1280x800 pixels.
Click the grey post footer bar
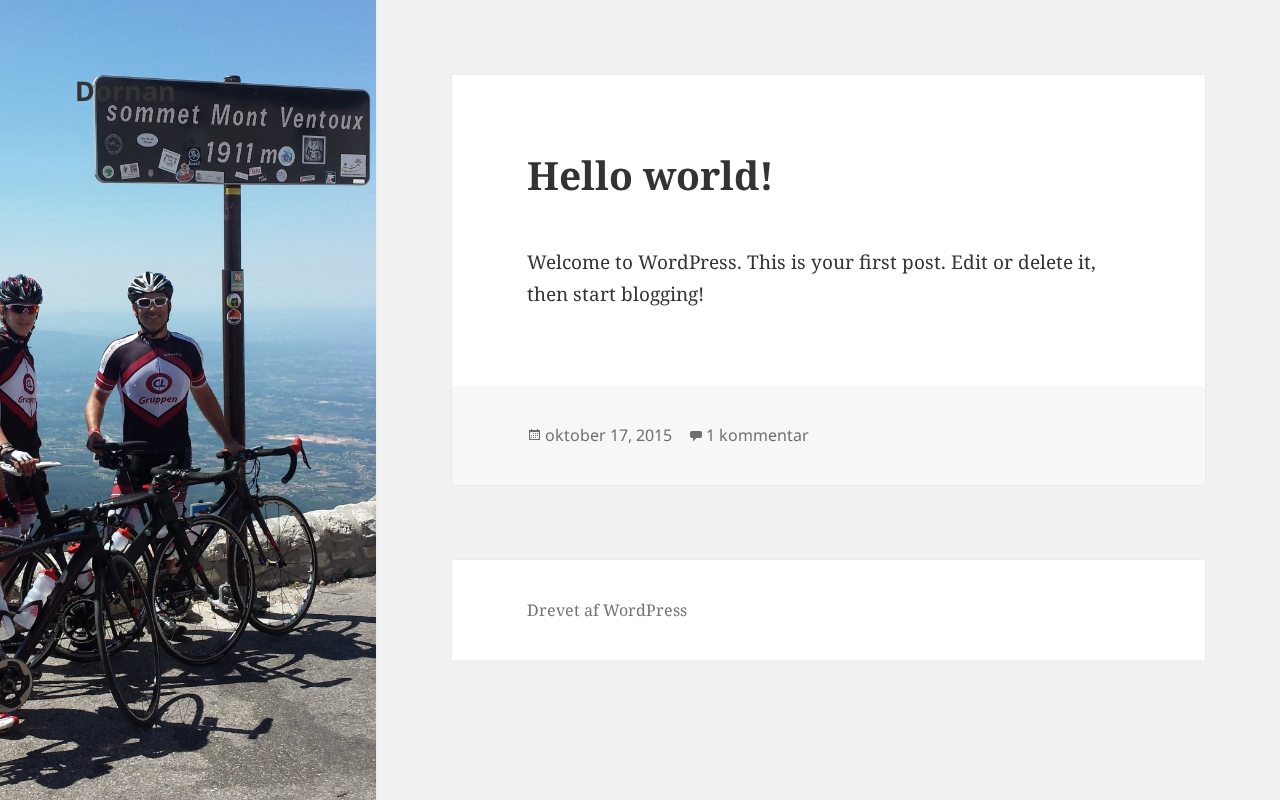click(1000, 436)
